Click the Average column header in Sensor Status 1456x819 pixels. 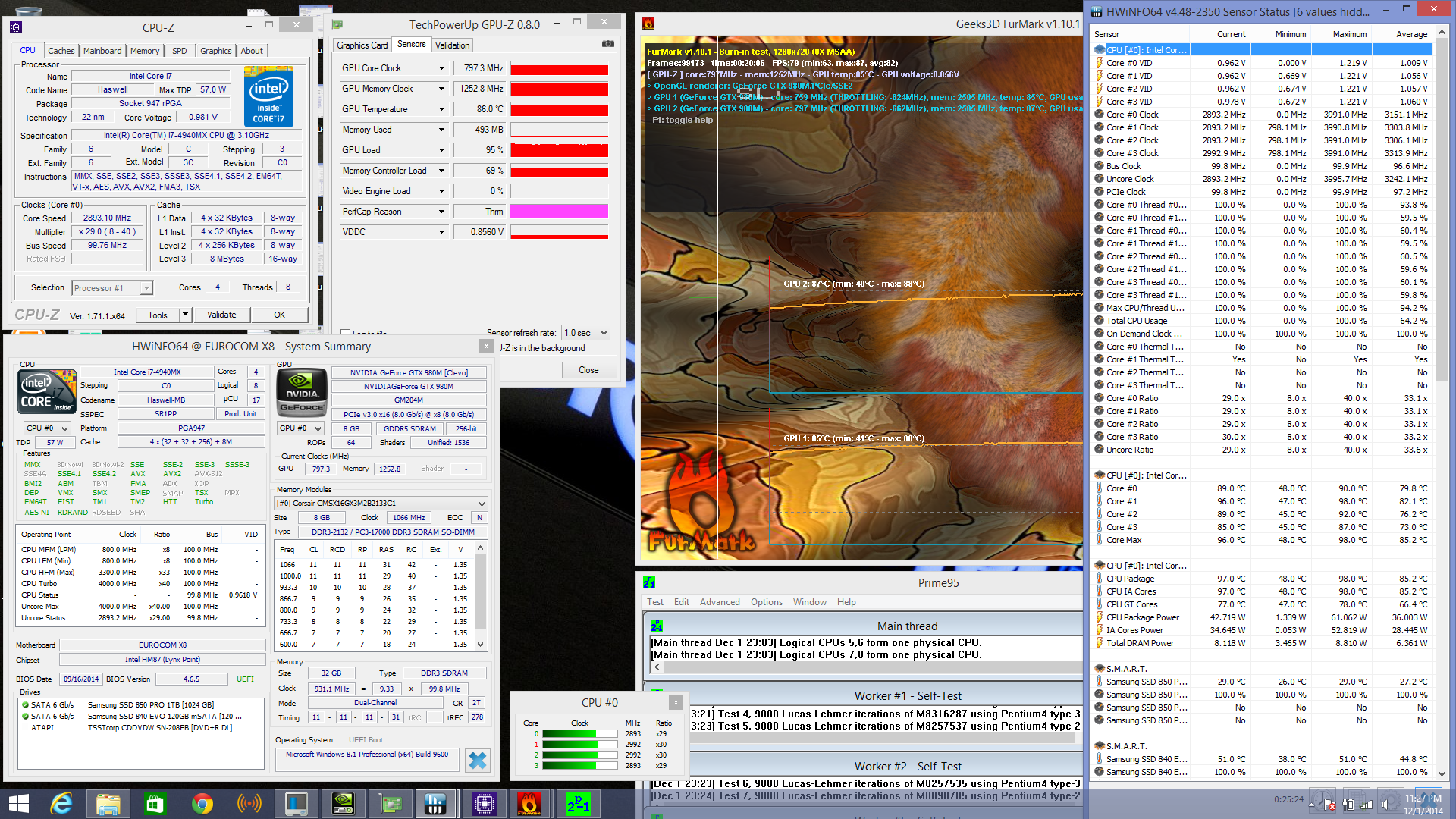point(1411,34)
